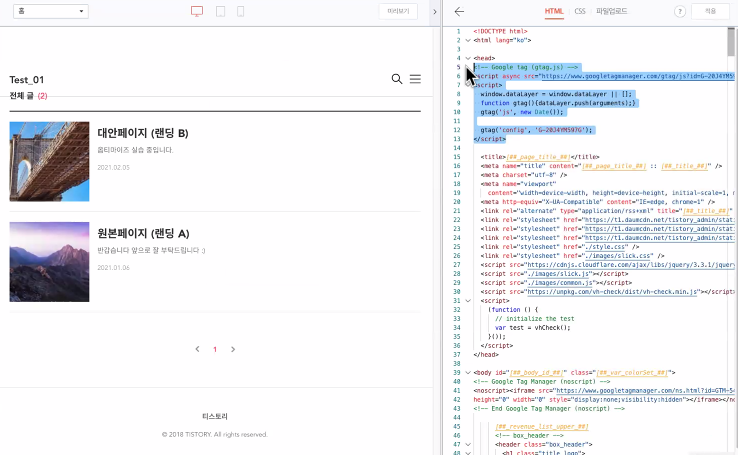Click the 티스토리 footer link
Viewport: 738px width, 455px height.
[215, 416]
